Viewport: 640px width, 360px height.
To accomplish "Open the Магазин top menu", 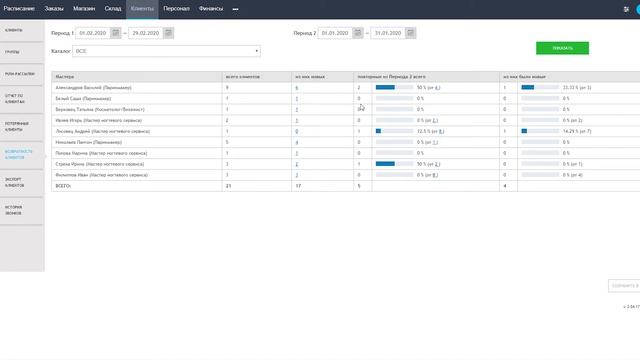I will 84,9.
